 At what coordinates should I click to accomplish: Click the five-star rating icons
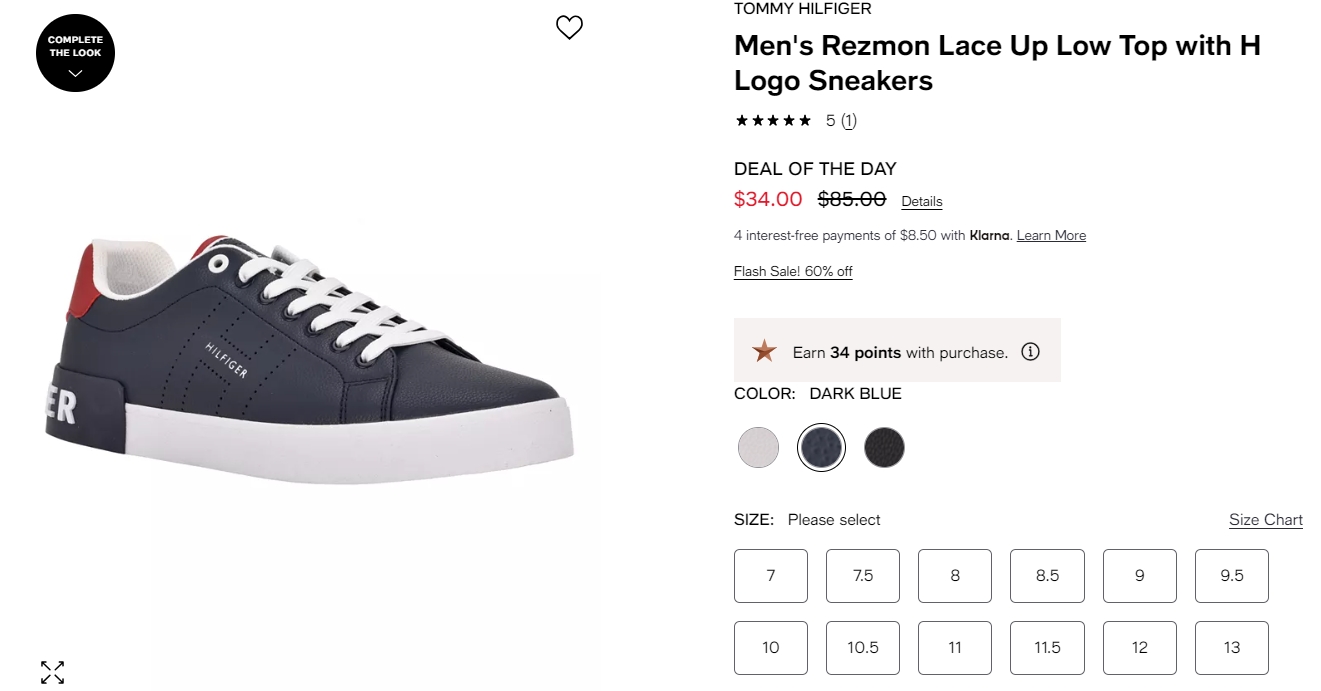773,121
